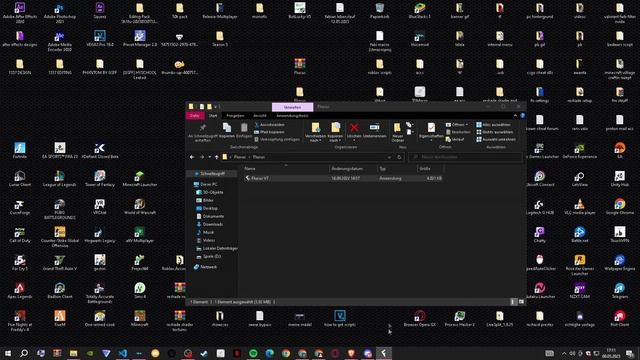Select the application file in the list
640x360 pixels.
(343, 178)
